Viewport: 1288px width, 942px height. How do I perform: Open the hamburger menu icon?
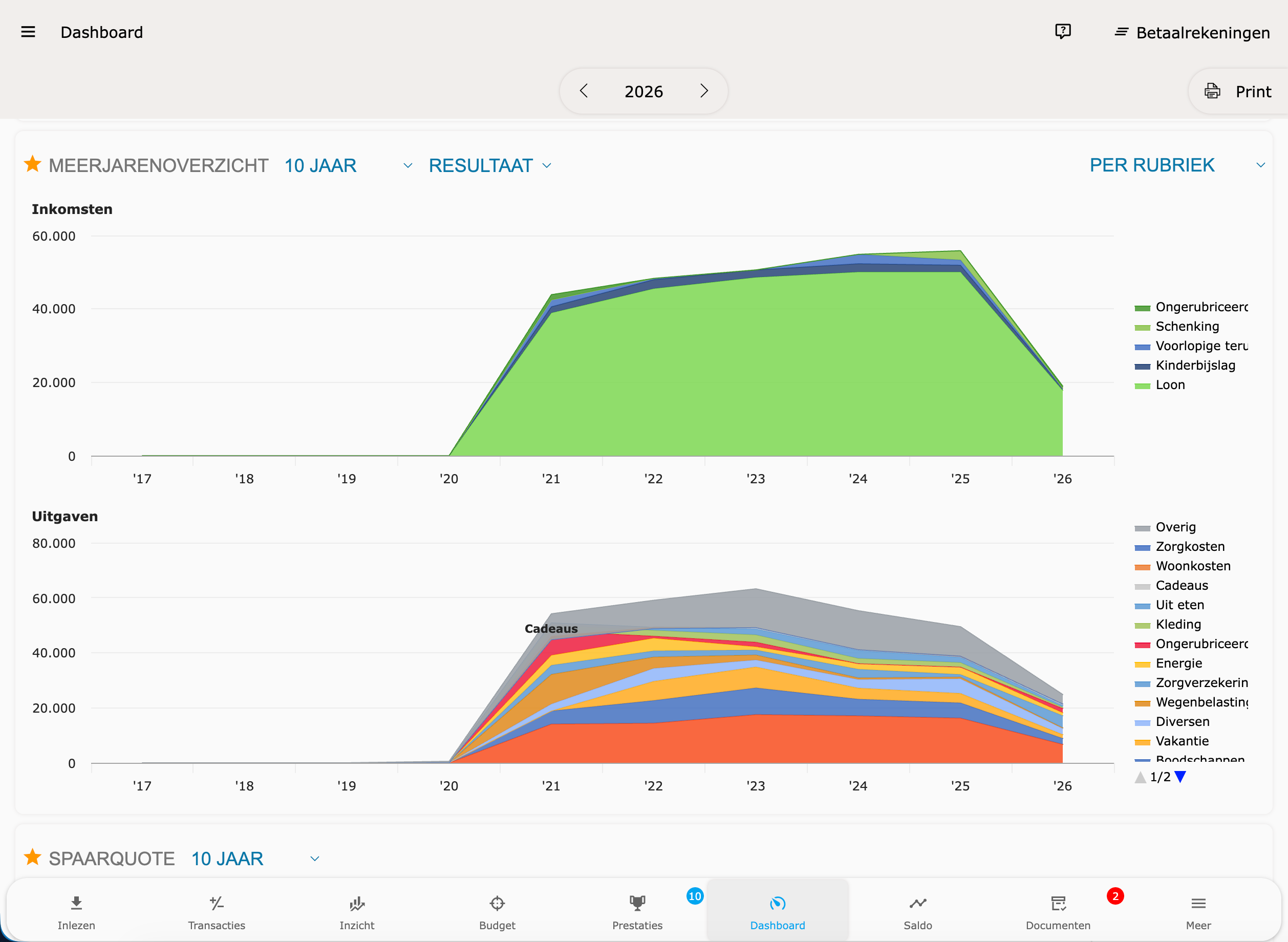pos(28,32)
